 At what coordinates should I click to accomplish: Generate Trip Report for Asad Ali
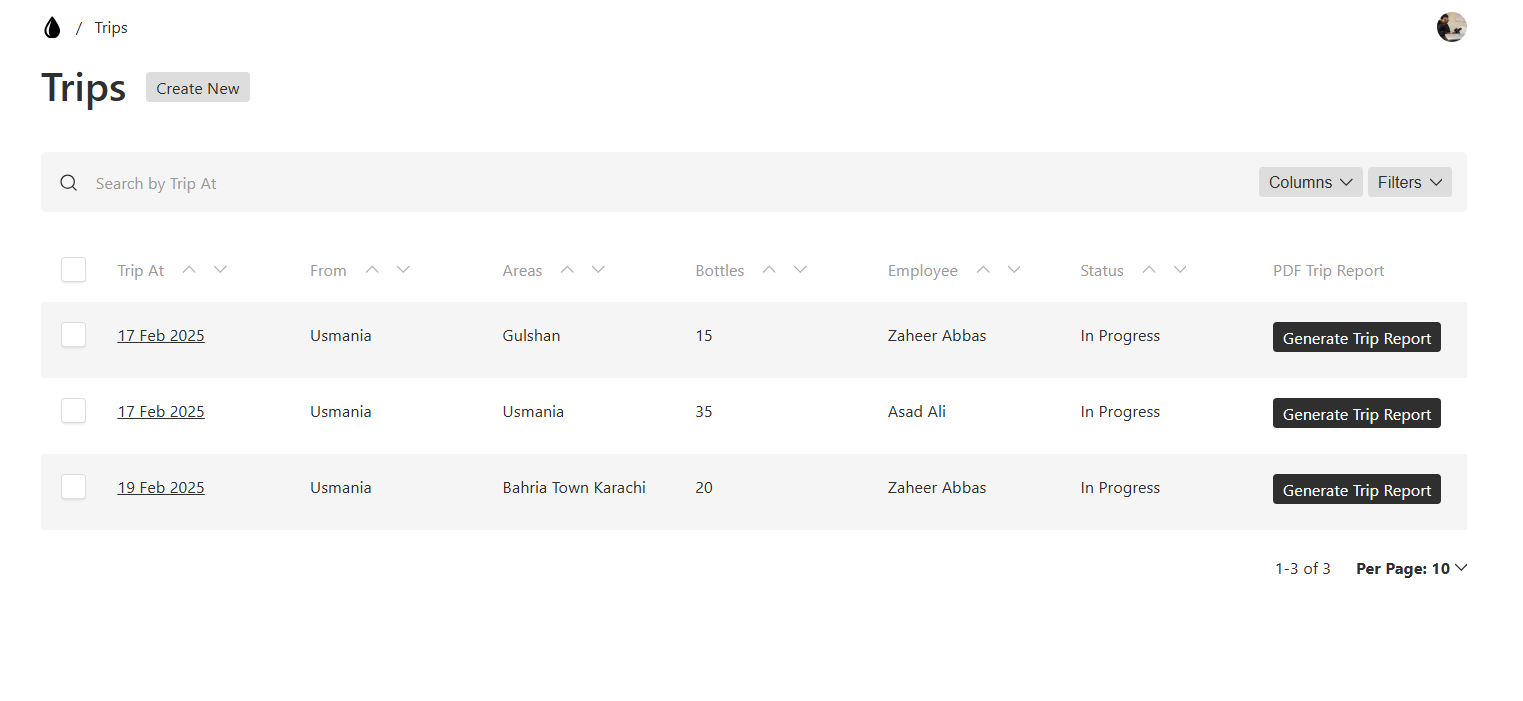pyautogui.click(x=1356, y=414)
